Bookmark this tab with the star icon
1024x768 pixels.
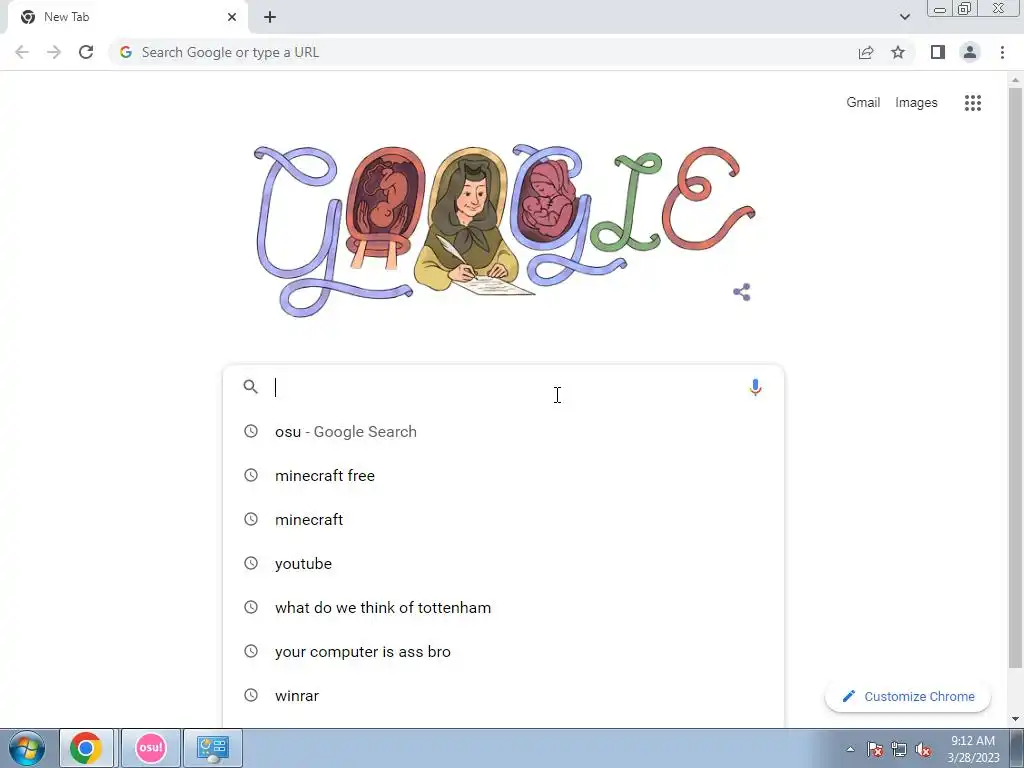pyautogui.click(x=898, y=52)
